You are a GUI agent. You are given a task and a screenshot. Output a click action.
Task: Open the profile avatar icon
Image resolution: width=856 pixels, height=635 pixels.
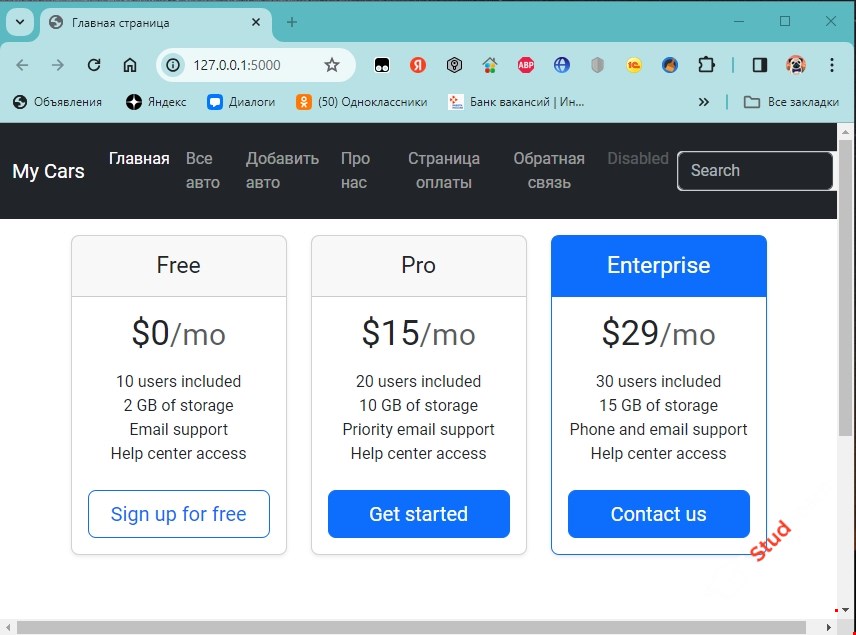(796, 65)
